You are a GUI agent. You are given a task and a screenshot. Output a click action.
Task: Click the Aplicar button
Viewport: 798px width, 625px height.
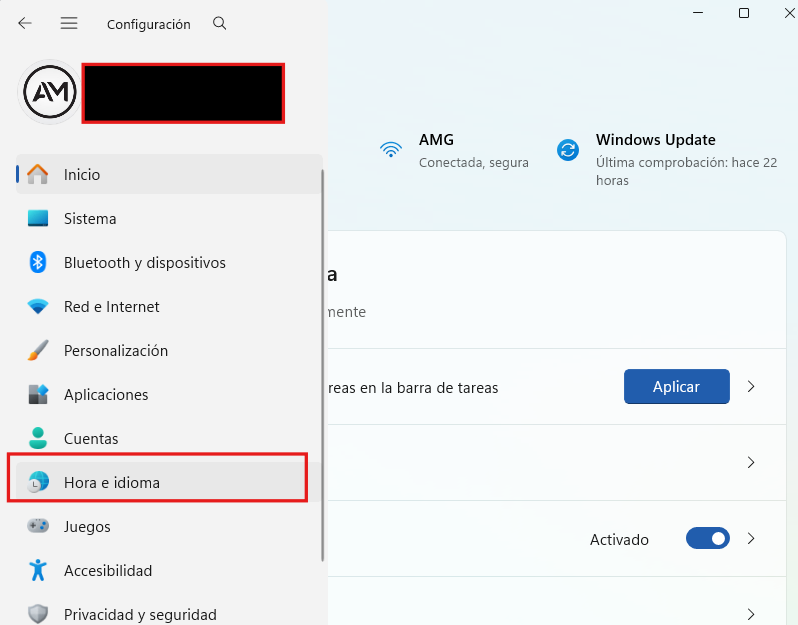click(676, 386)
